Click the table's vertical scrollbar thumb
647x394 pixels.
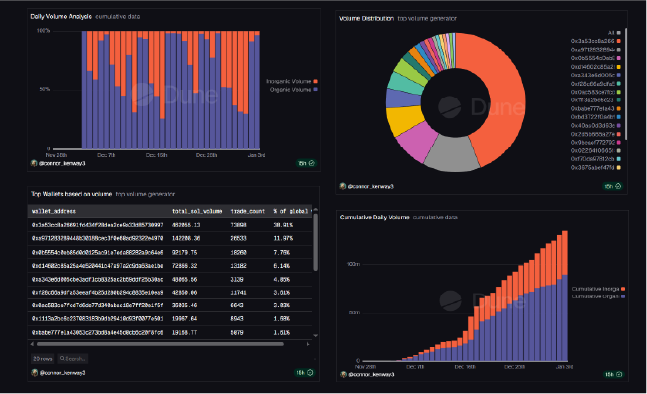[316, 242]
